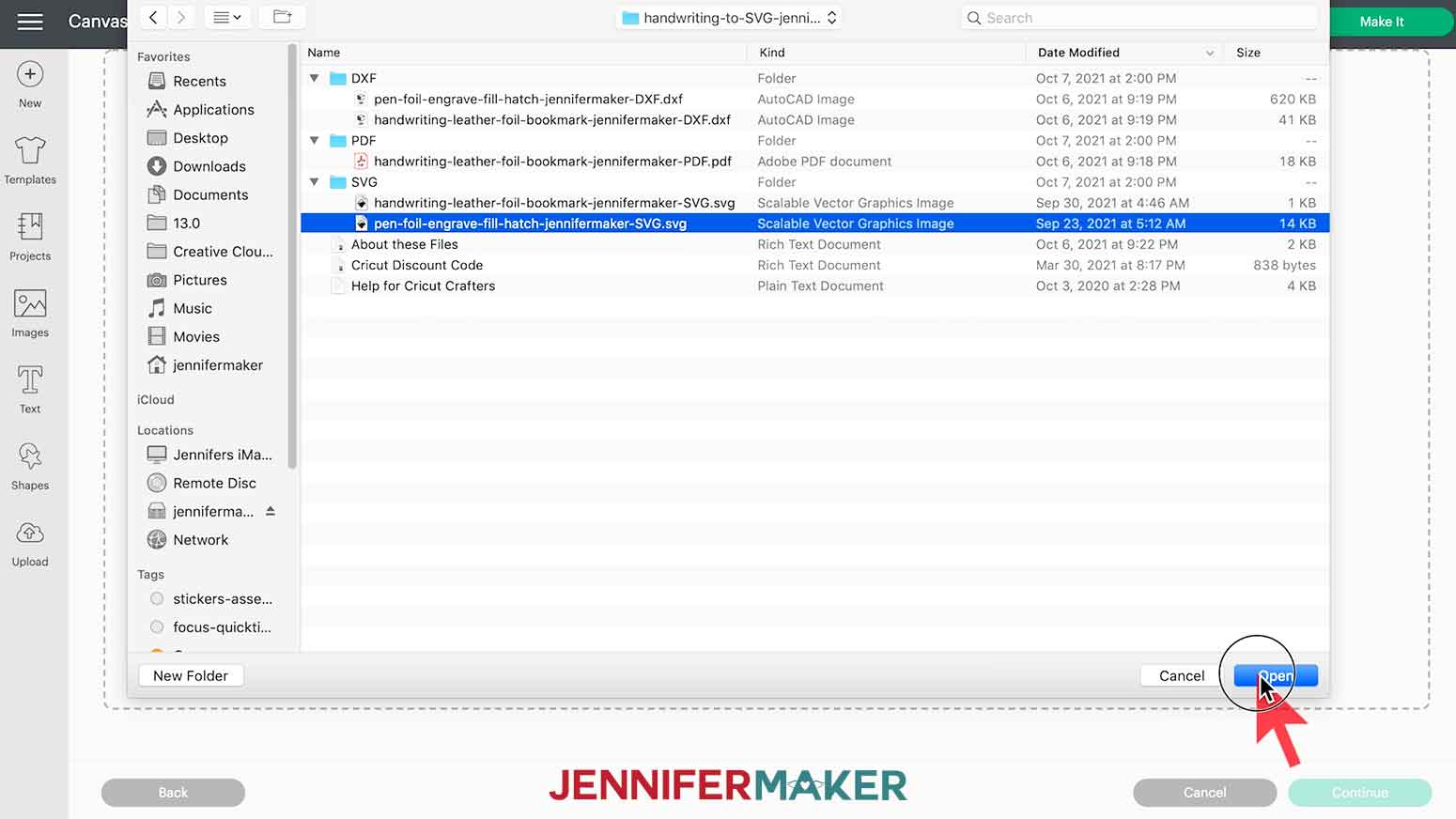Click the Search field

1138,18
